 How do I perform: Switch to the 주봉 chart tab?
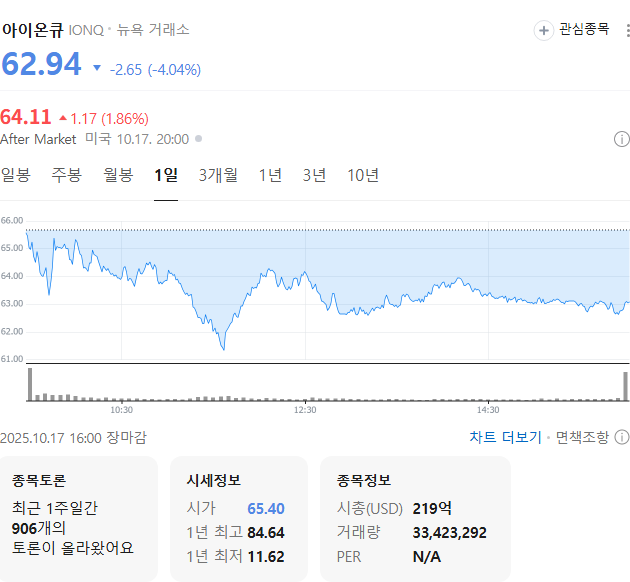tap(67, 175)
